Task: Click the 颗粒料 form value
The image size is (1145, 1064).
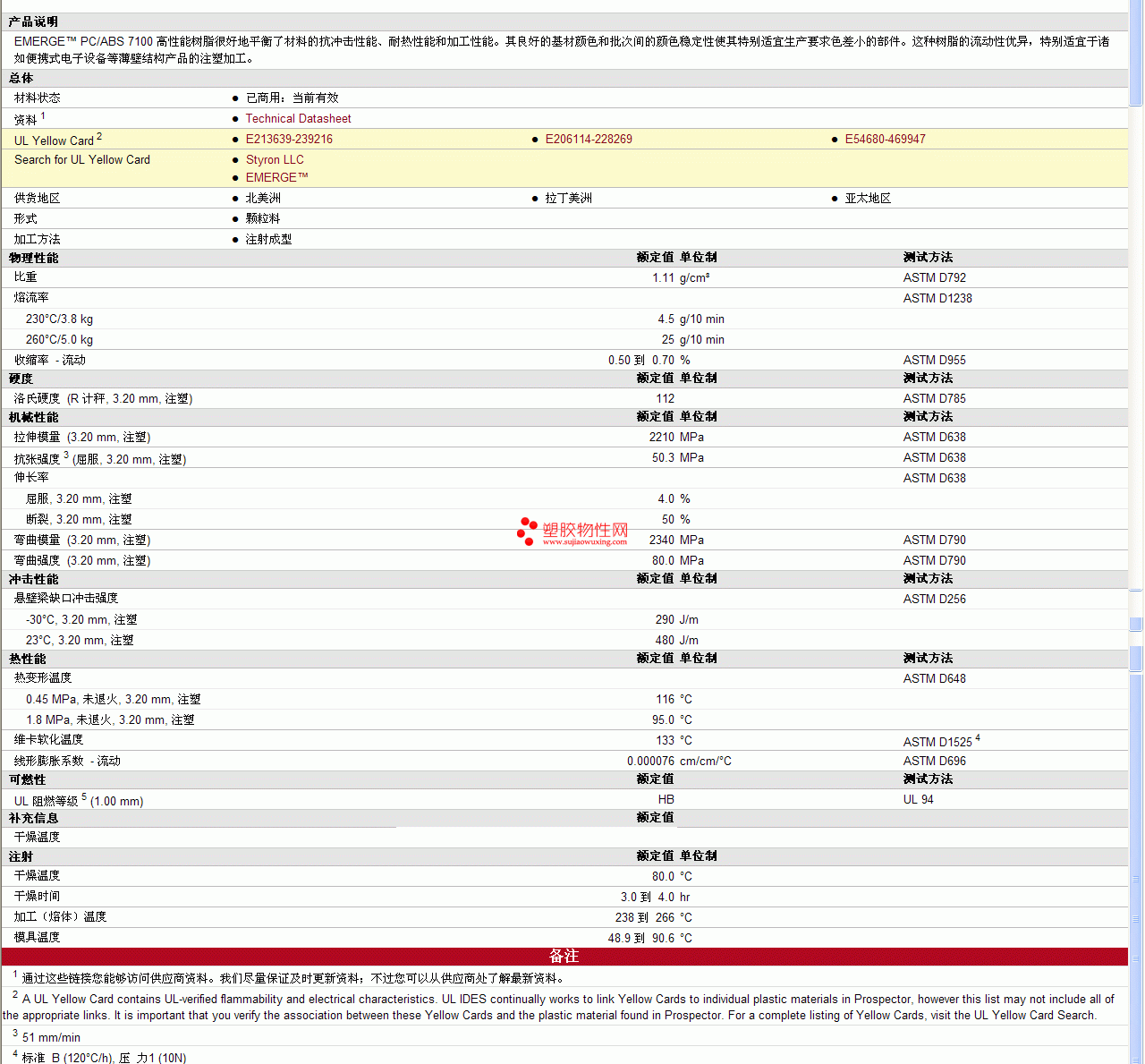Action: (263, 218)
